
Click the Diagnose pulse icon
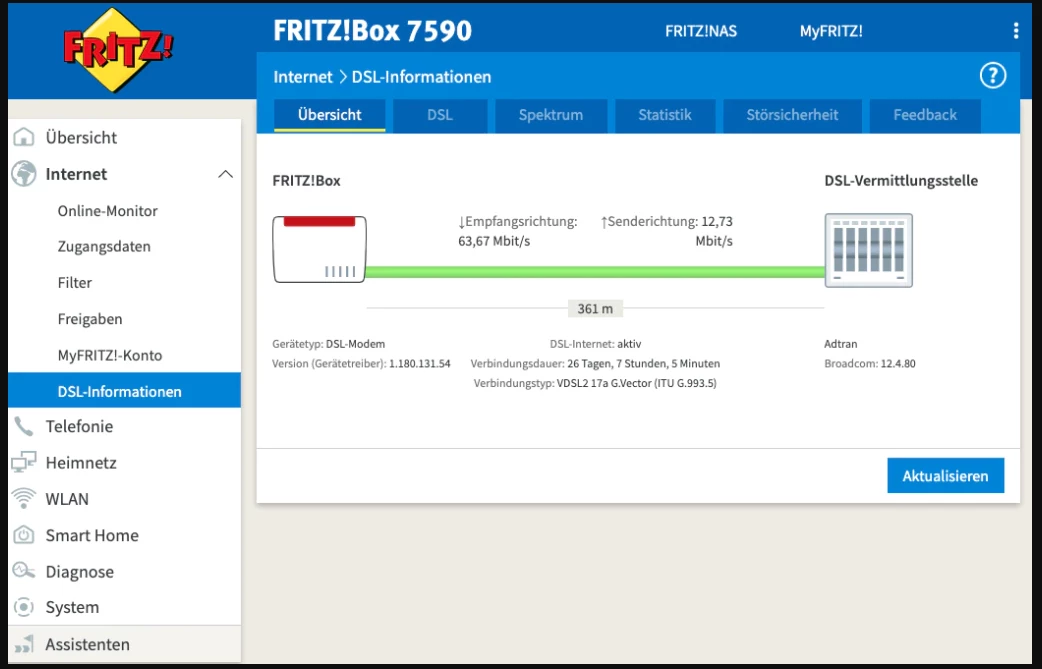tap(24, 571)
